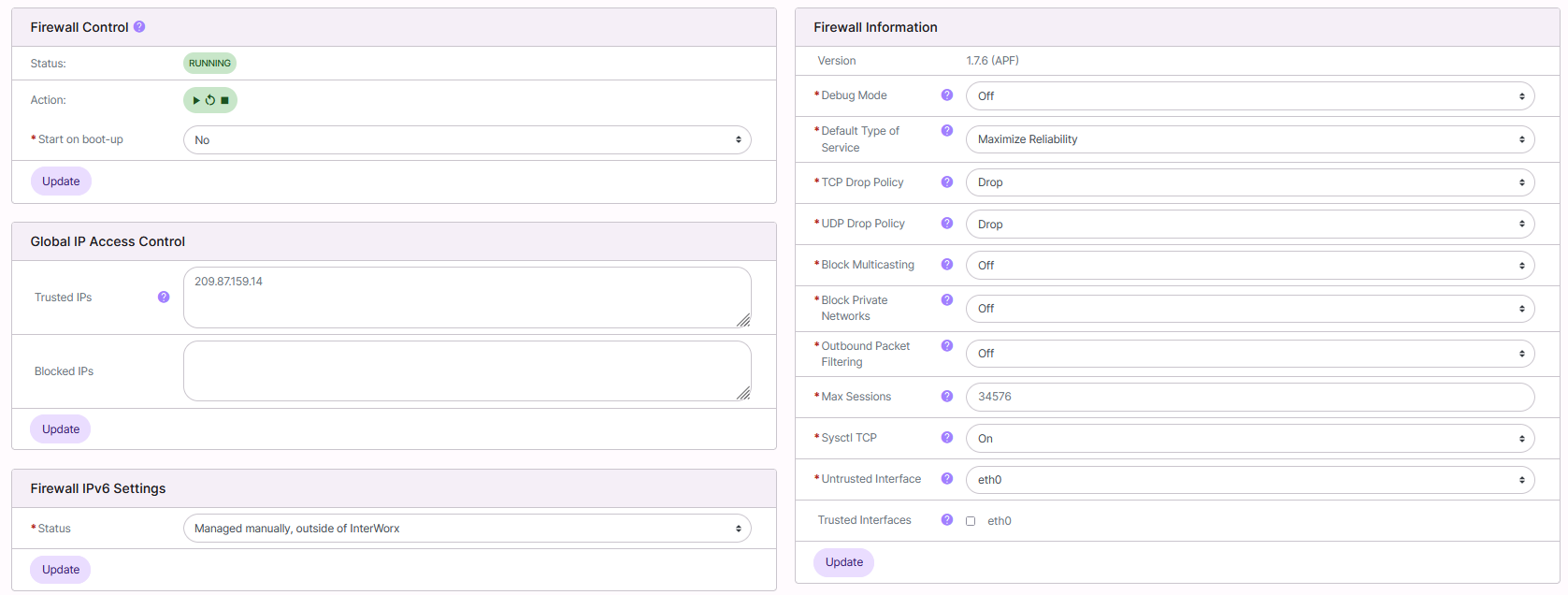Click the firewall start (play) icon
Viewport: 1568px width, 595px height.
point(196,100)
